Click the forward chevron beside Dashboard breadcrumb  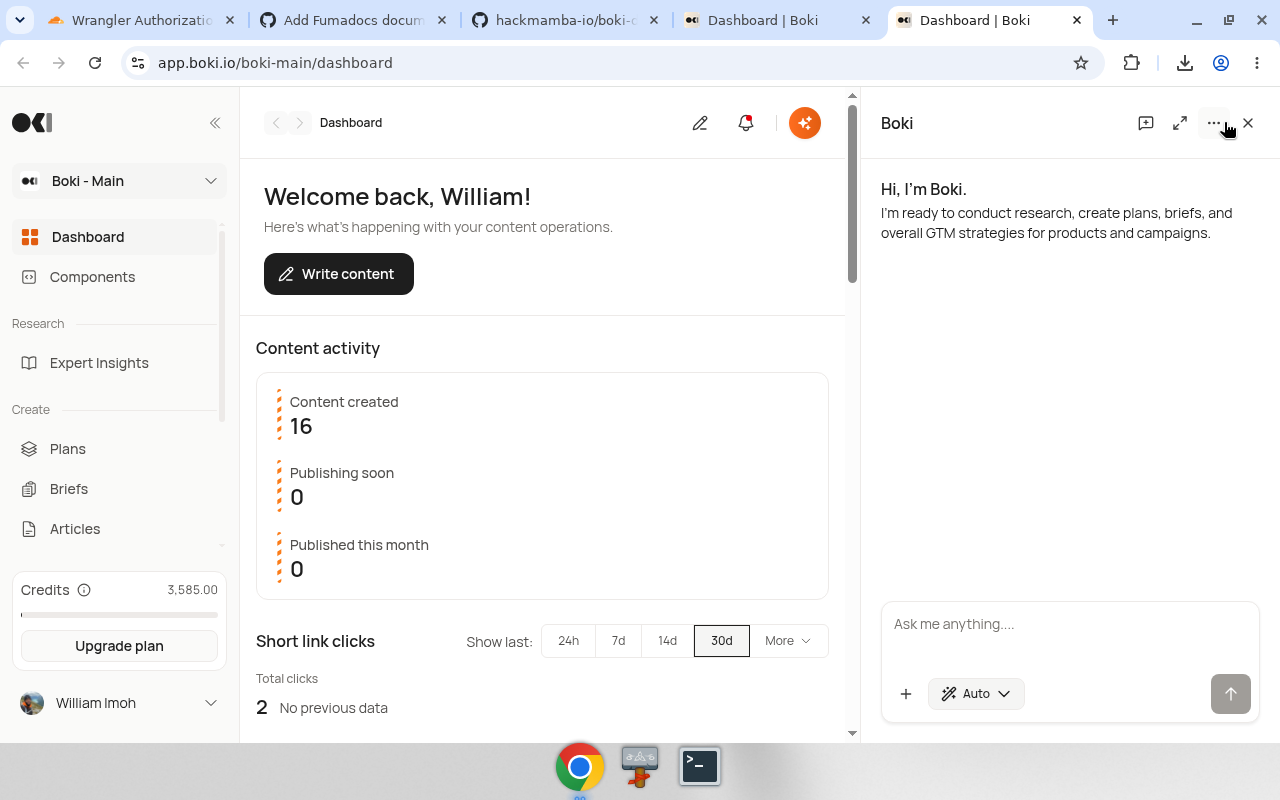tap(299, 123)
